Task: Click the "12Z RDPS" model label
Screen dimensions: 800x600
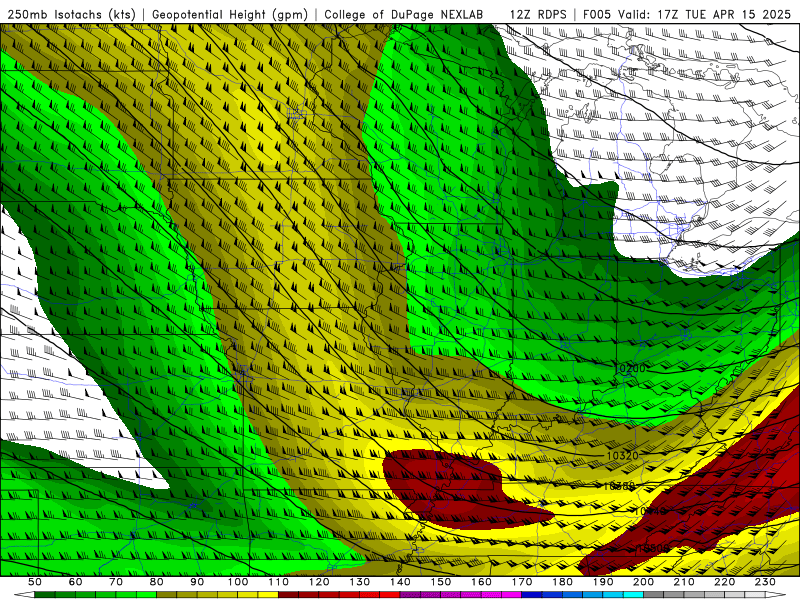Action: [x=538, y=15]
